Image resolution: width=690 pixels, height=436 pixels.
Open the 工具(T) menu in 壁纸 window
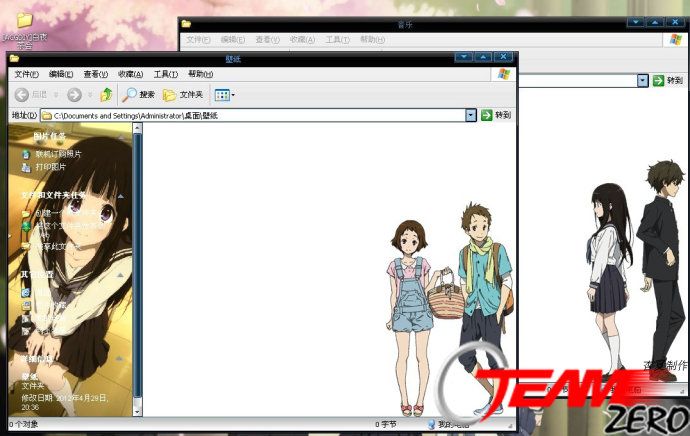click(165, 74)
